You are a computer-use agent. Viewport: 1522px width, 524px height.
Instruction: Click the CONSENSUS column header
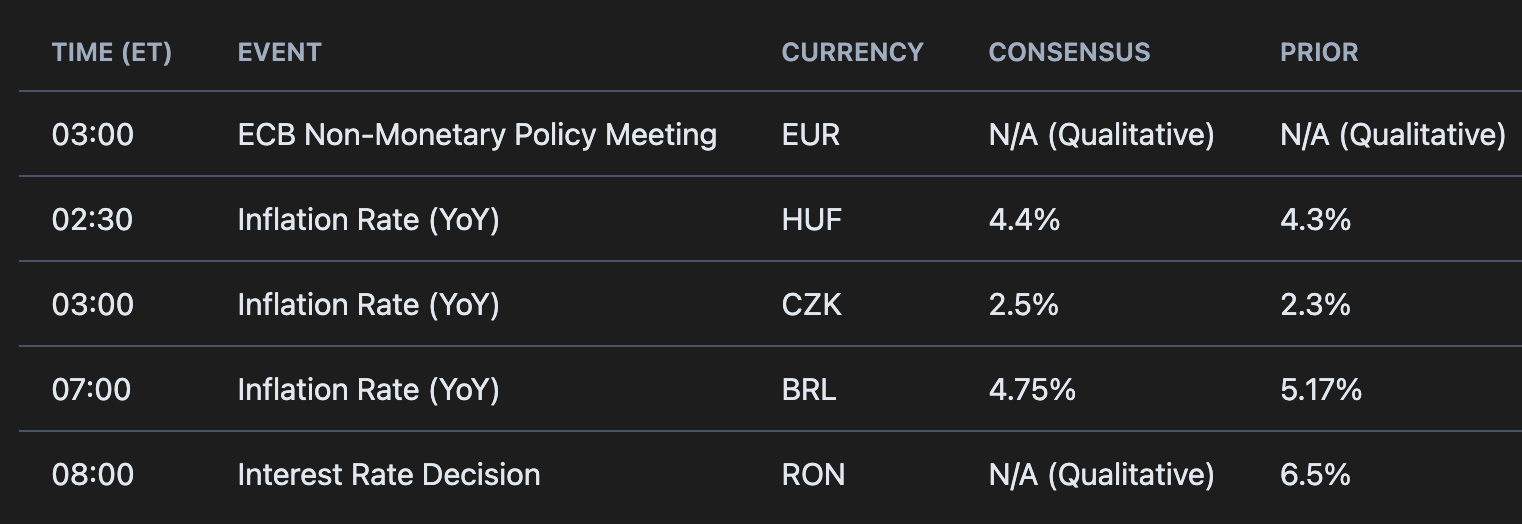click(1069, 52)
